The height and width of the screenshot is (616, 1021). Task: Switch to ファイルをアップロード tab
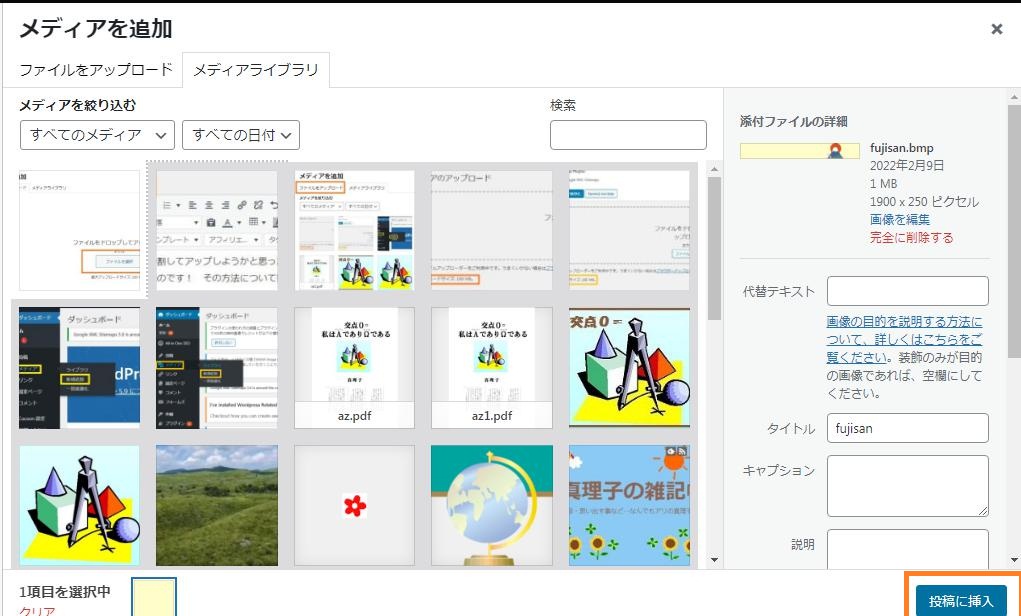[96, 70]
